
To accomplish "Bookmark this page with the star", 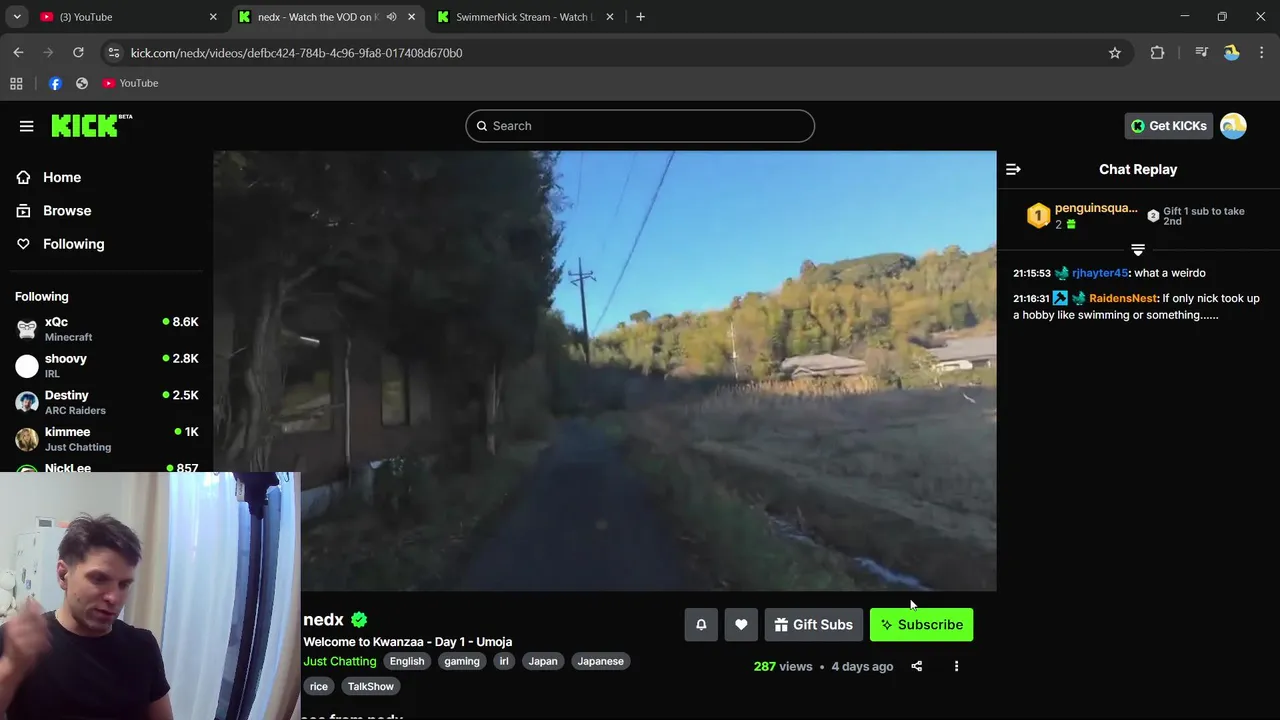I will (1115, 53).
